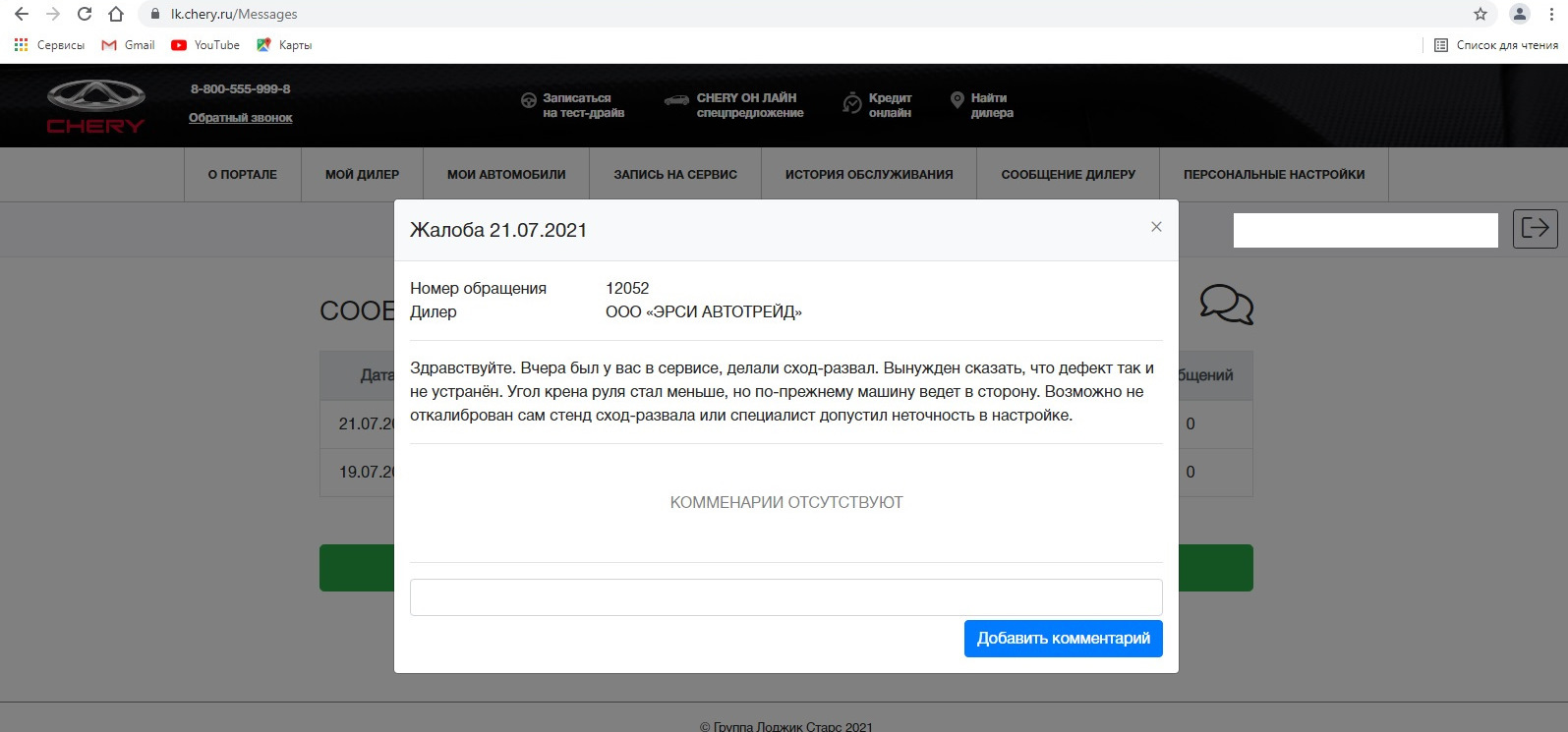1568x732 pixels.
Task: Open the МОЙ ДИЛЕР menu item
Action: (x=363, y=175)
